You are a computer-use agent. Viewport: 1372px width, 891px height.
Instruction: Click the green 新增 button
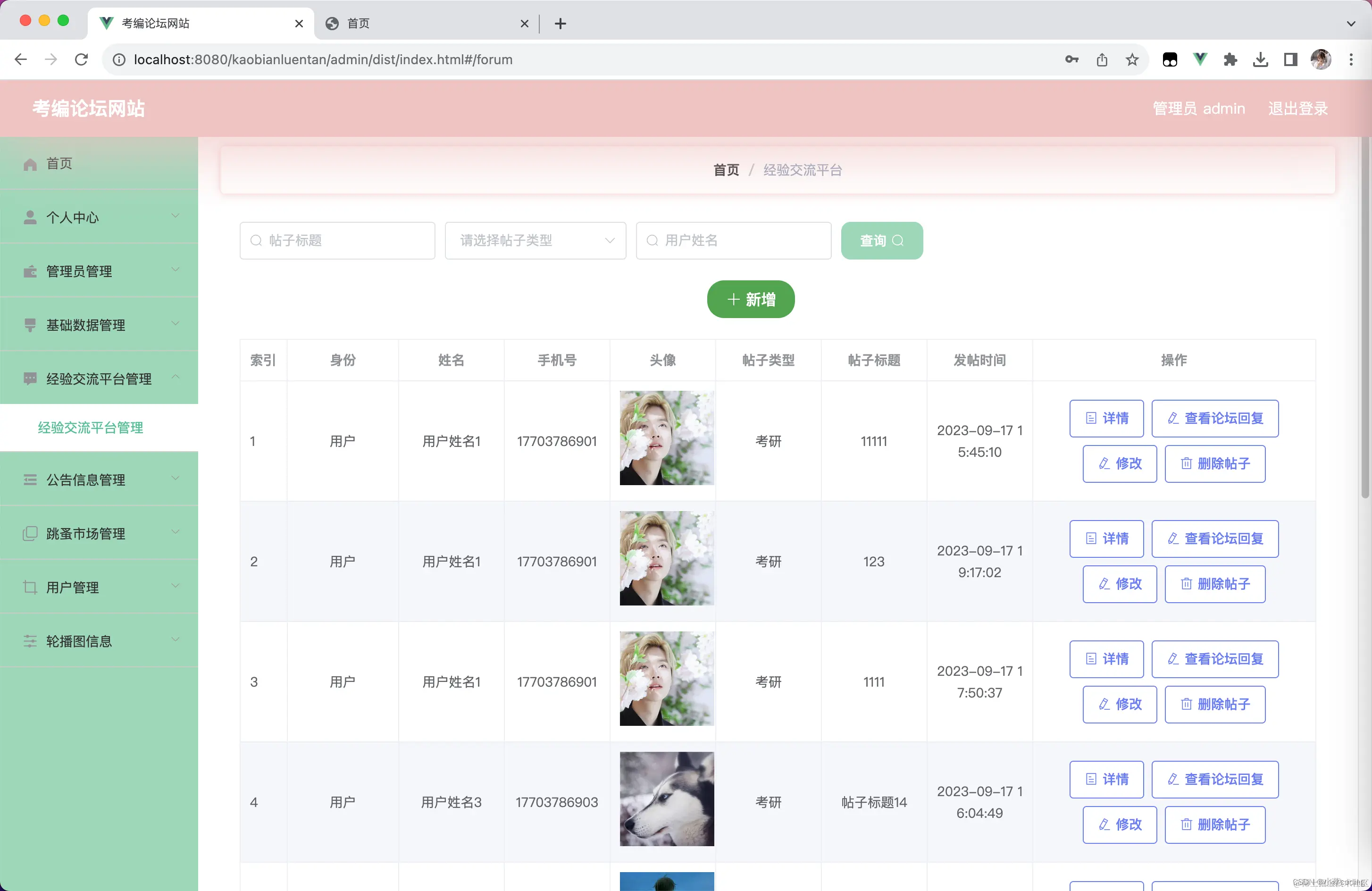tap(751, 299)
